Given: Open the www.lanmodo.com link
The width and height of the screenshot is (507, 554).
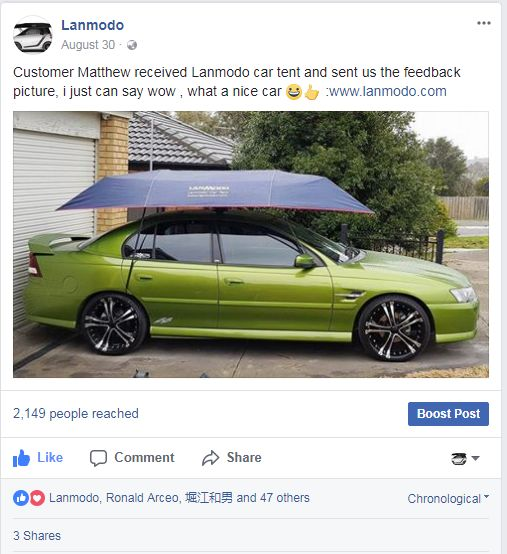Looking at the screenshot, I should tap(387, 92).
